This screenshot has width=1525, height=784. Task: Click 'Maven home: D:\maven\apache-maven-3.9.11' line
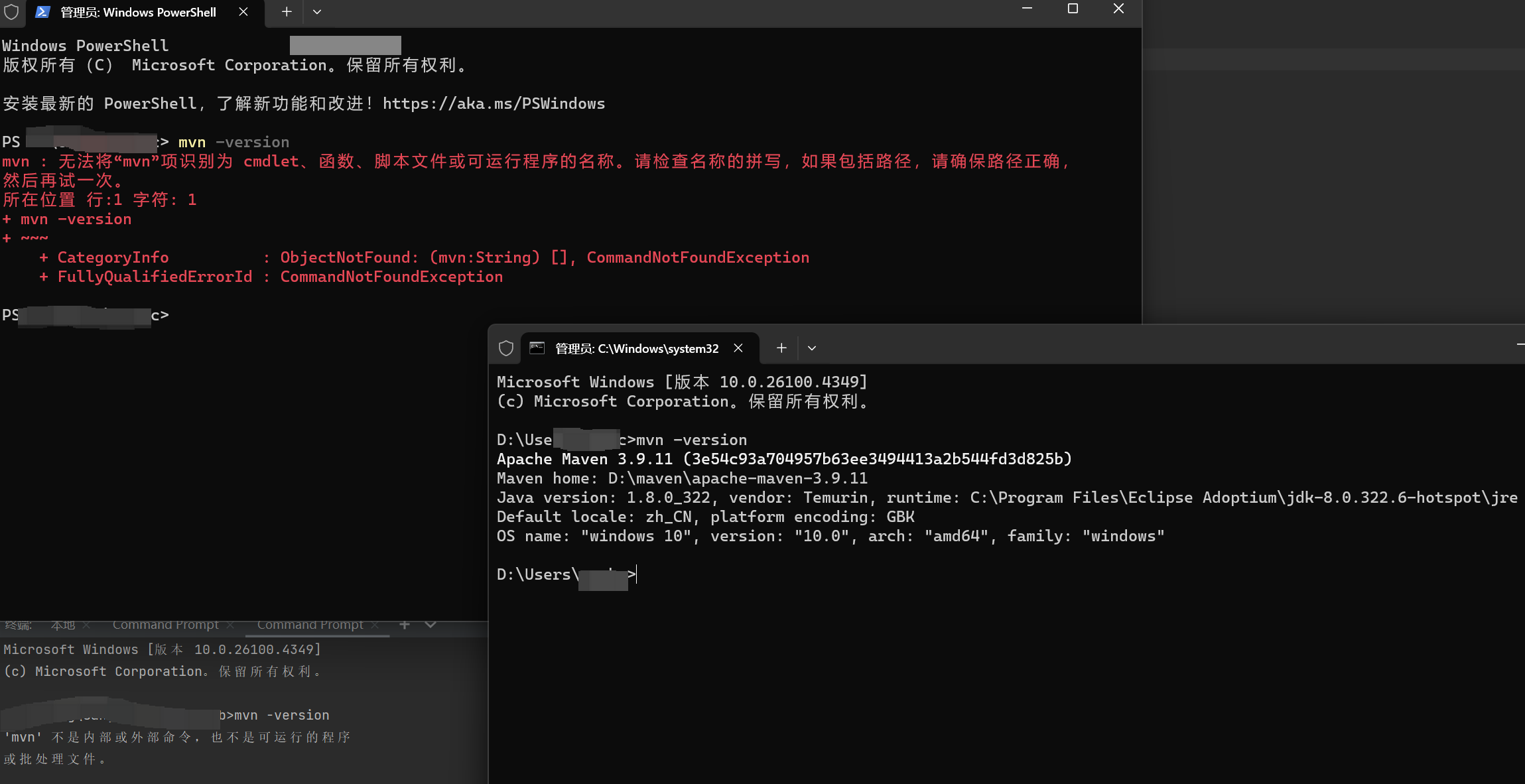(x=682, y=478)
